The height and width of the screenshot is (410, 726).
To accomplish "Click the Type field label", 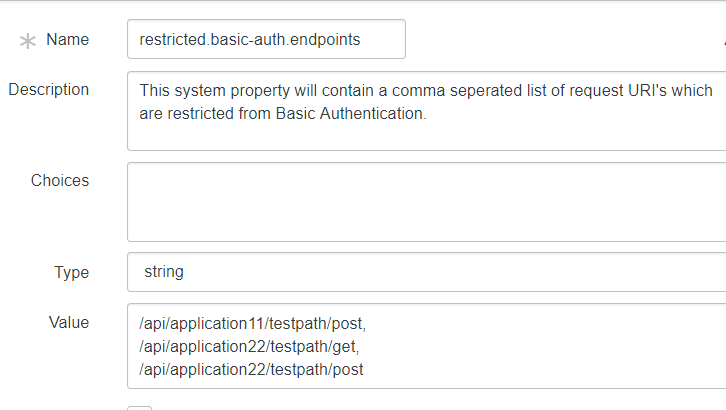I will [x=72, y=272].
